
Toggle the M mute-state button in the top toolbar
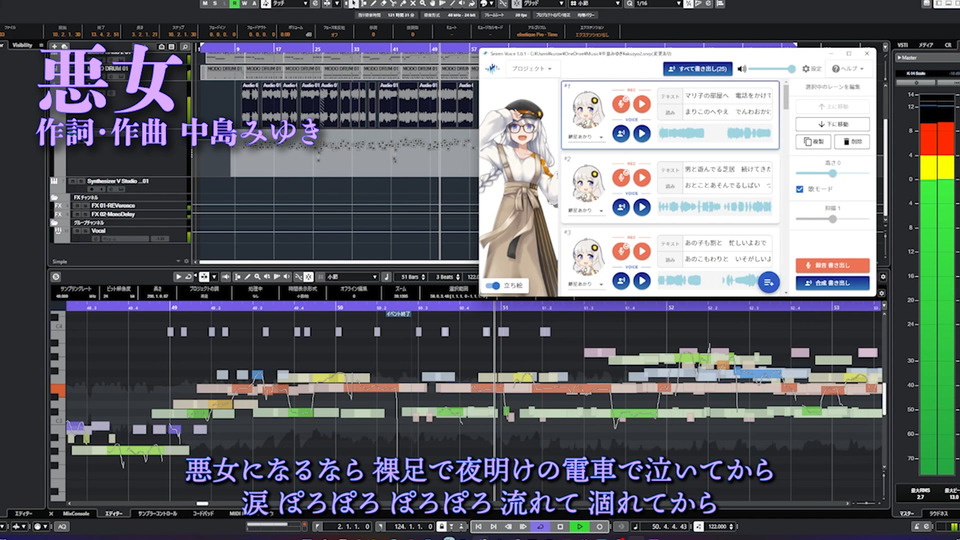204,4
